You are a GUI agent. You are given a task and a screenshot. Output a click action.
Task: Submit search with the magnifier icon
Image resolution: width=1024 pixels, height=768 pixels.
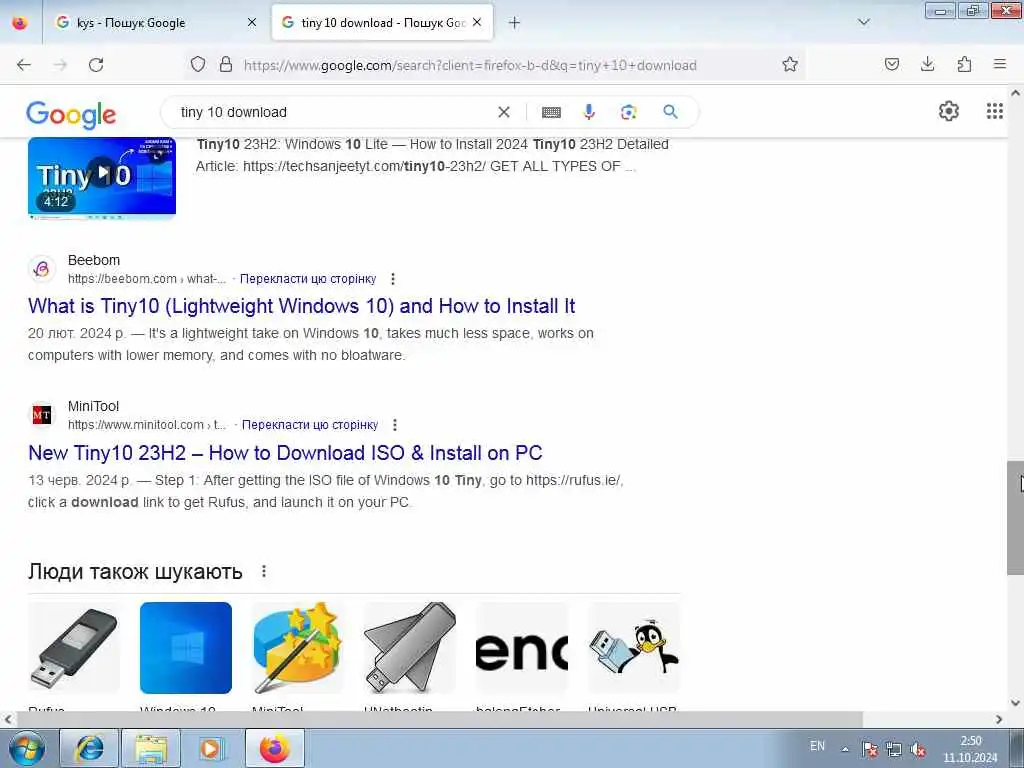pos(670,112)
